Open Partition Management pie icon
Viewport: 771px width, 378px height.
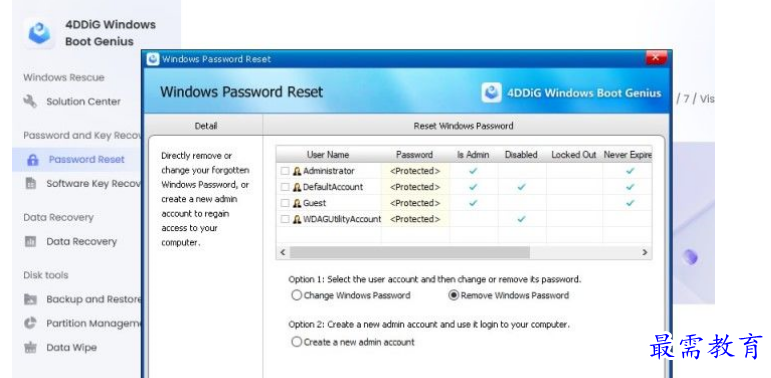30,323
